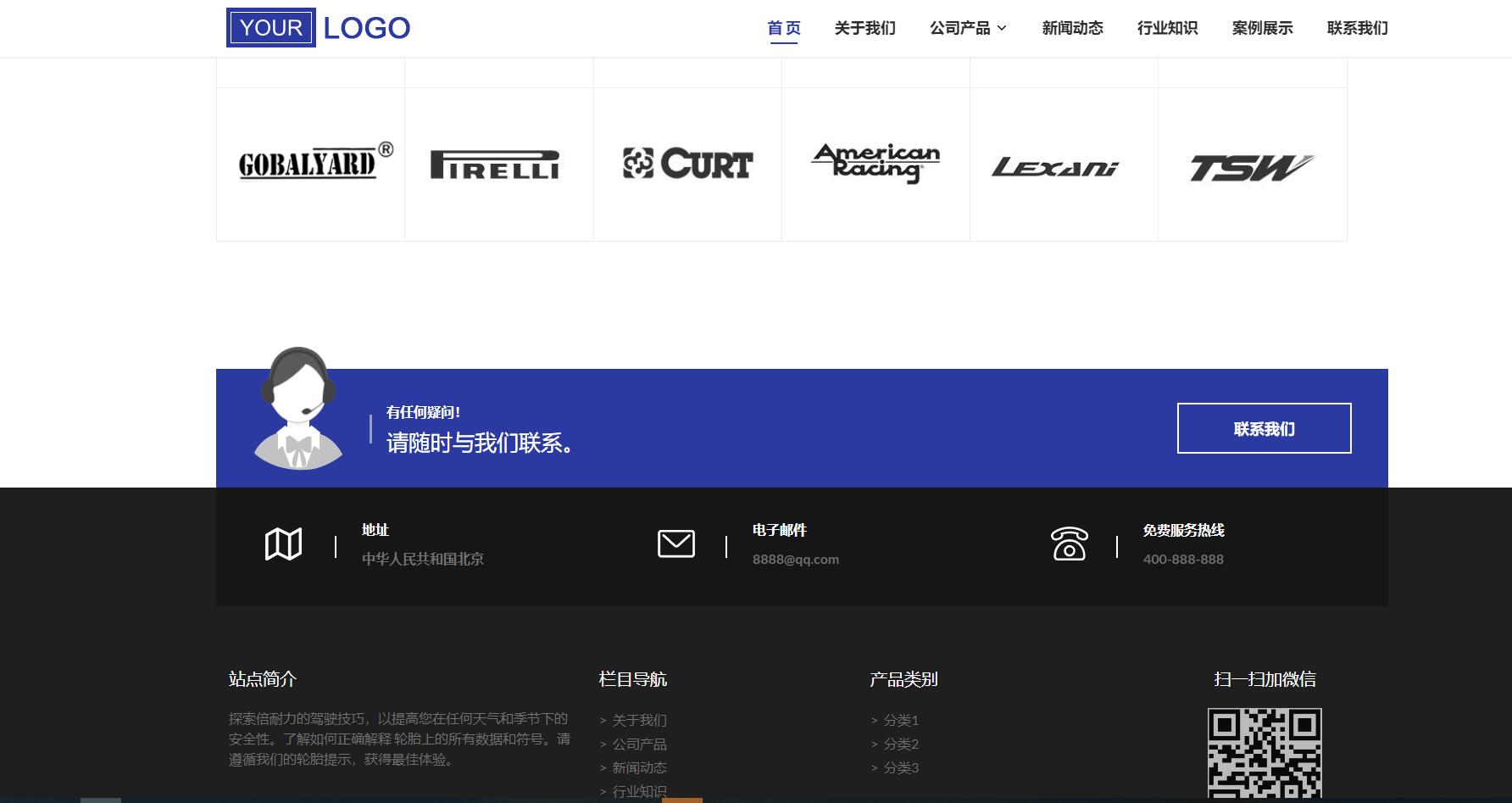
Task: Click the email 8888@qq.com
Action: 796,560
